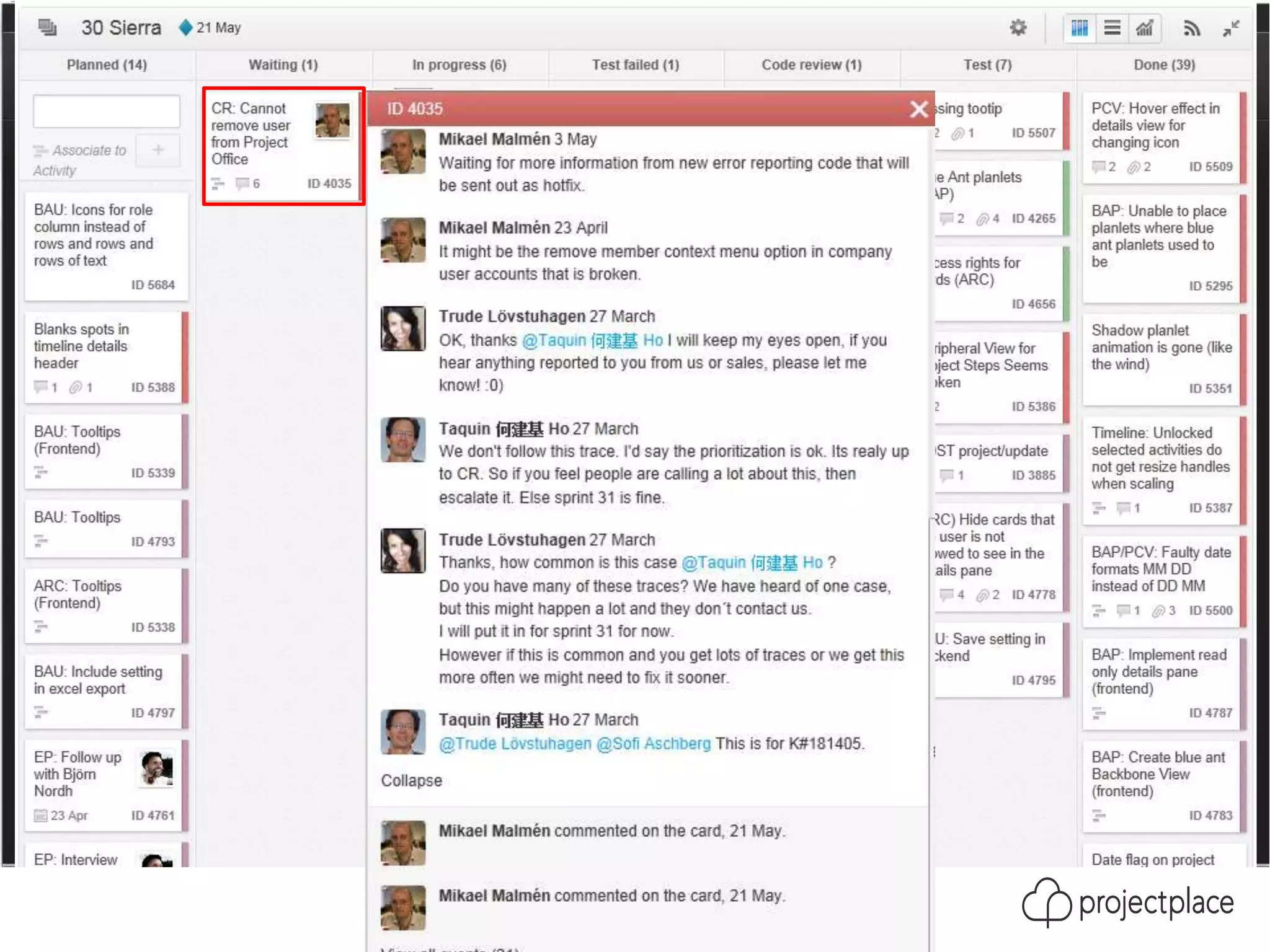Viewport: 1270px width, 952px height.
Task: Collapse the comment thread
Action: tap(411, 780)
